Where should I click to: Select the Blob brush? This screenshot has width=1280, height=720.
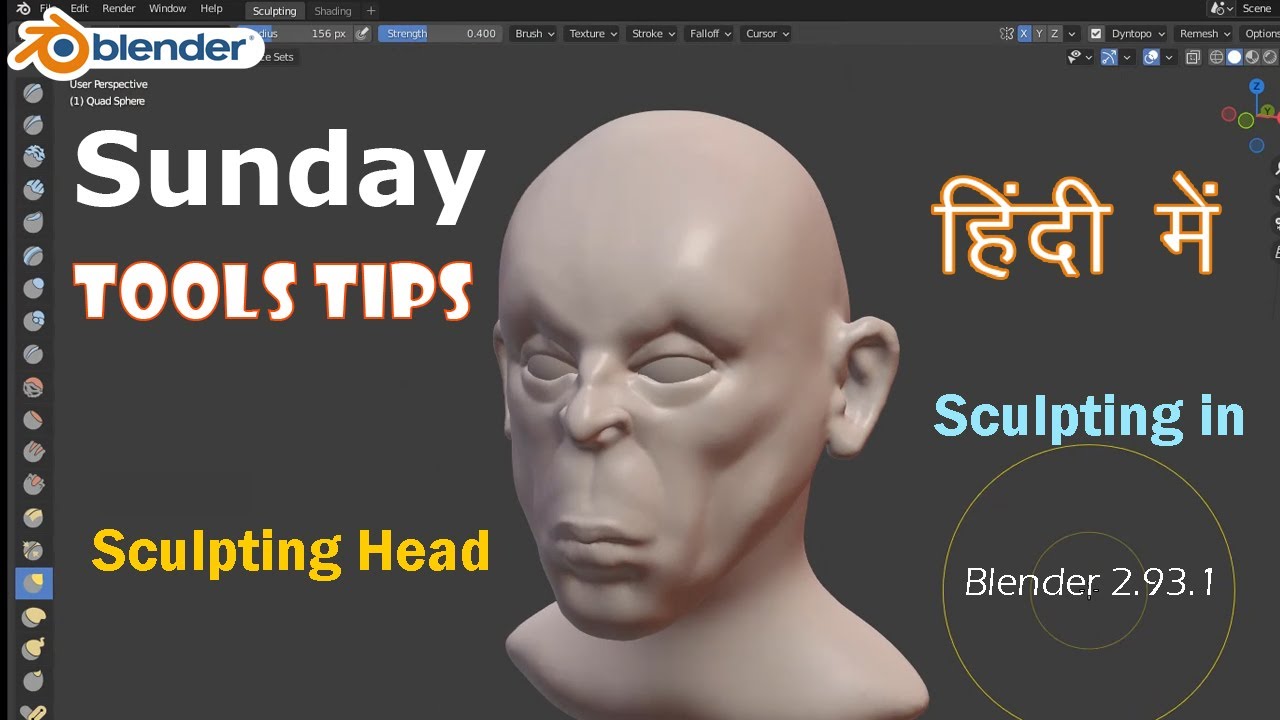[34, 321]
